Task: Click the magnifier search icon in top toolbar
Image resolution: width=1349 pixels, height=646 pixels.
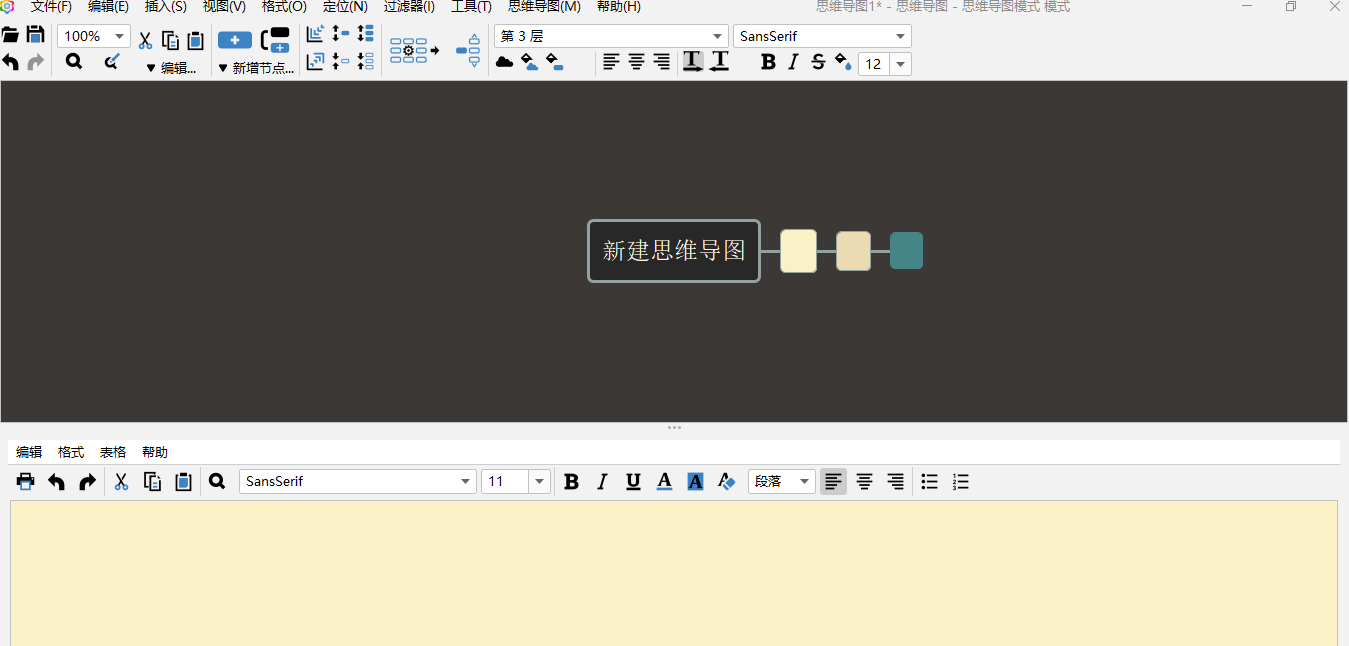Action: (74, 62)
